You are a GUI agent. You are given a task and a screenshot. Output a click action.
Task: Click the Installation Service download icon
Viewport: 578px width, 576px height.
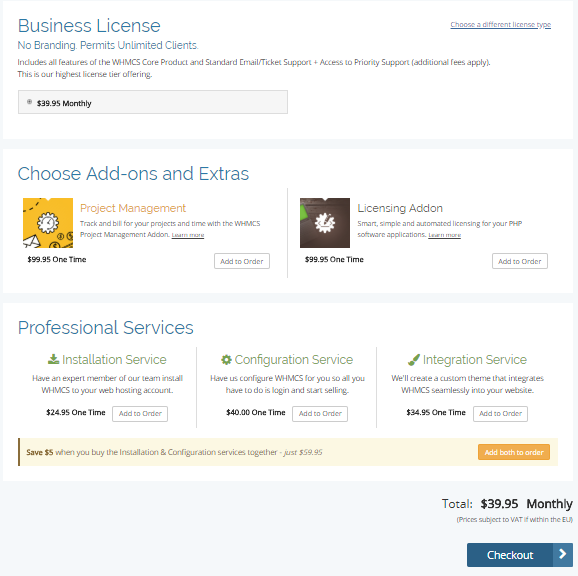tap(53, 359)
